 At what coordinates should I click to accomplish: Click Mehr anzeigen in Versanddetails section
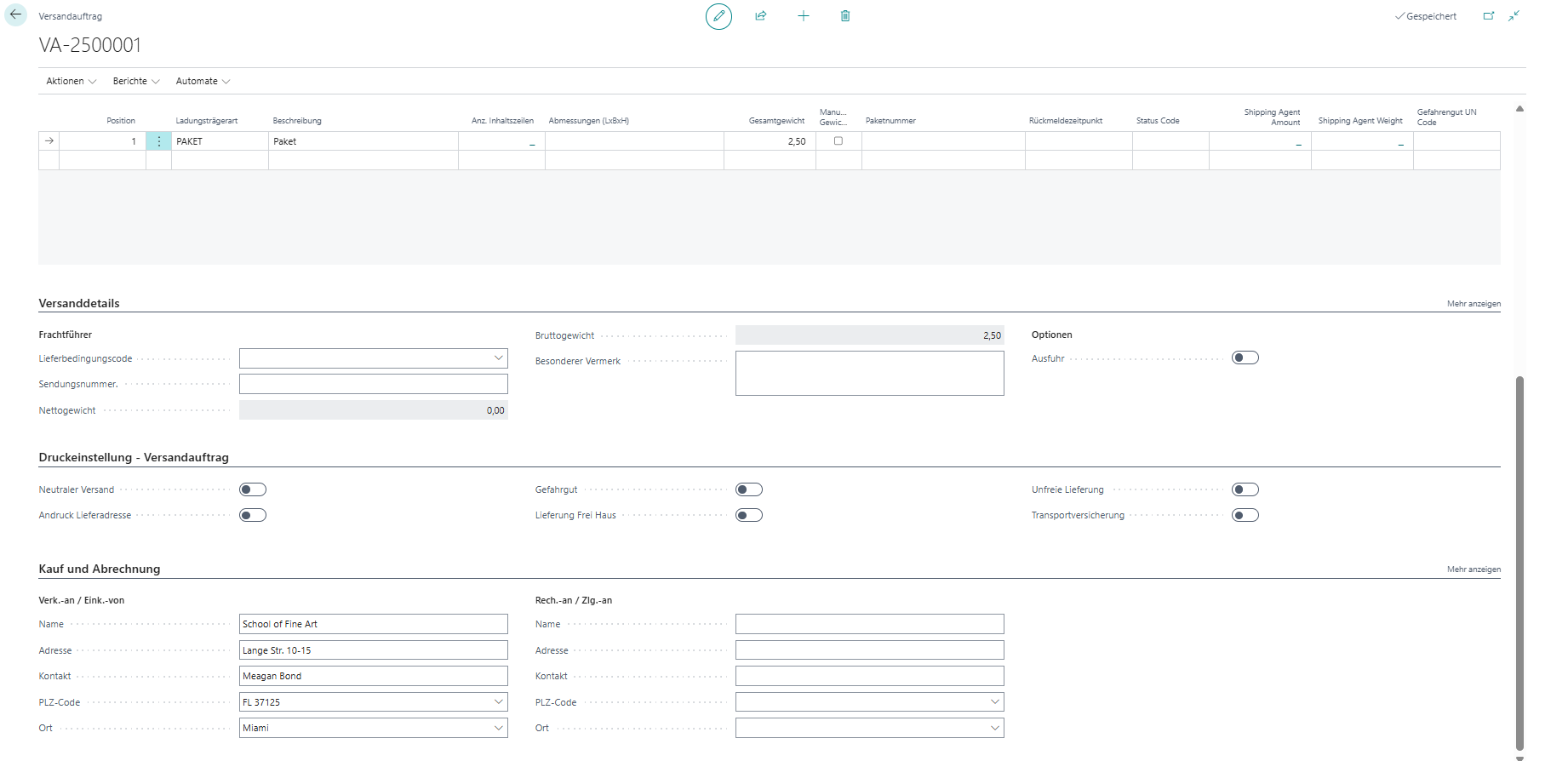pos(1474,304)
